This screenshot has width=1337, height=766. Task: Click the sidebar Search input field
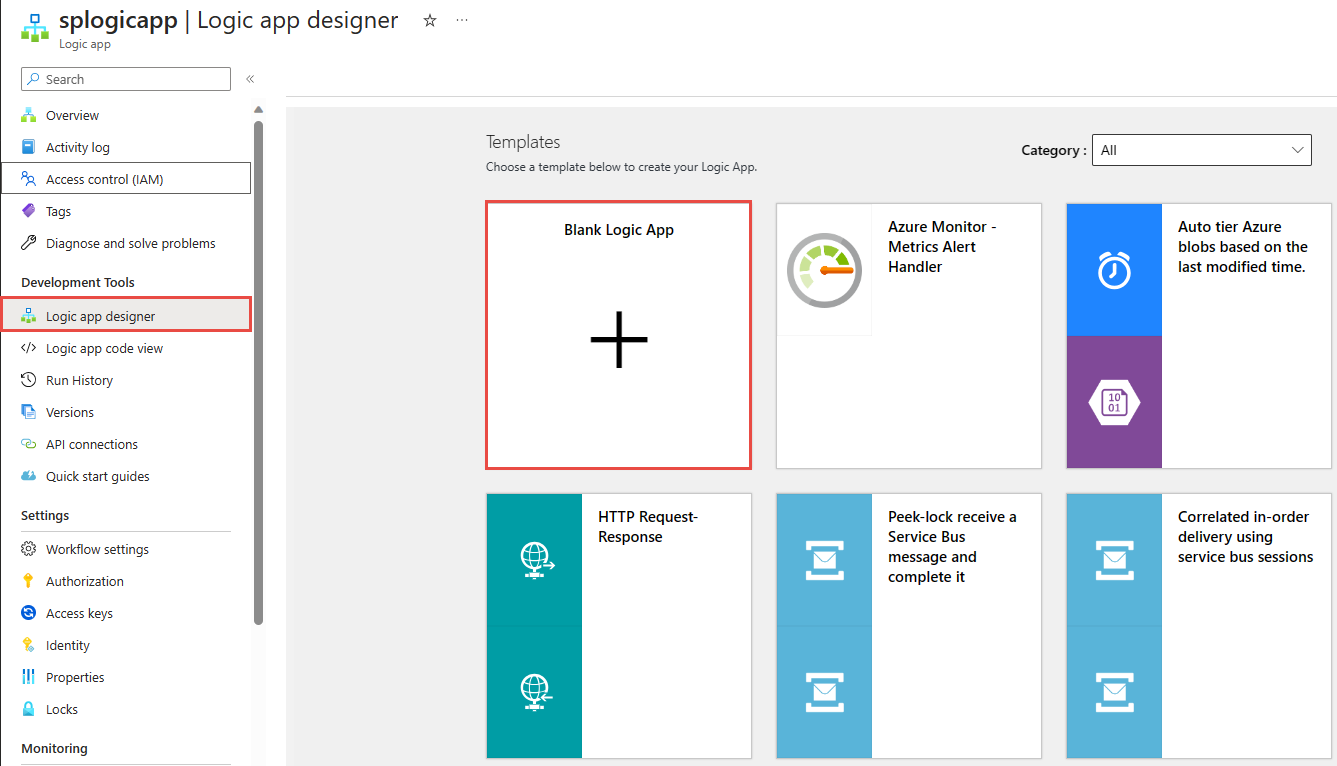pos(126,79)
